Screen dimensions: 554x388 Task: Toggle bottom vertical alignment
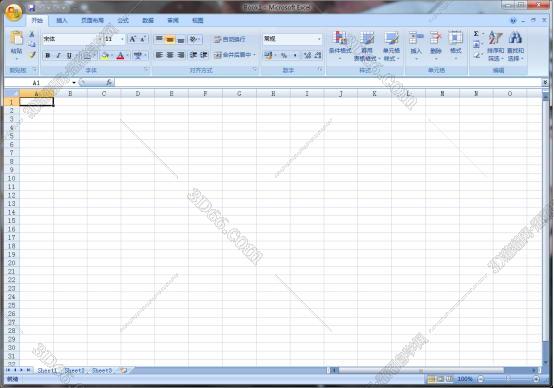click(x=181, y=39)
